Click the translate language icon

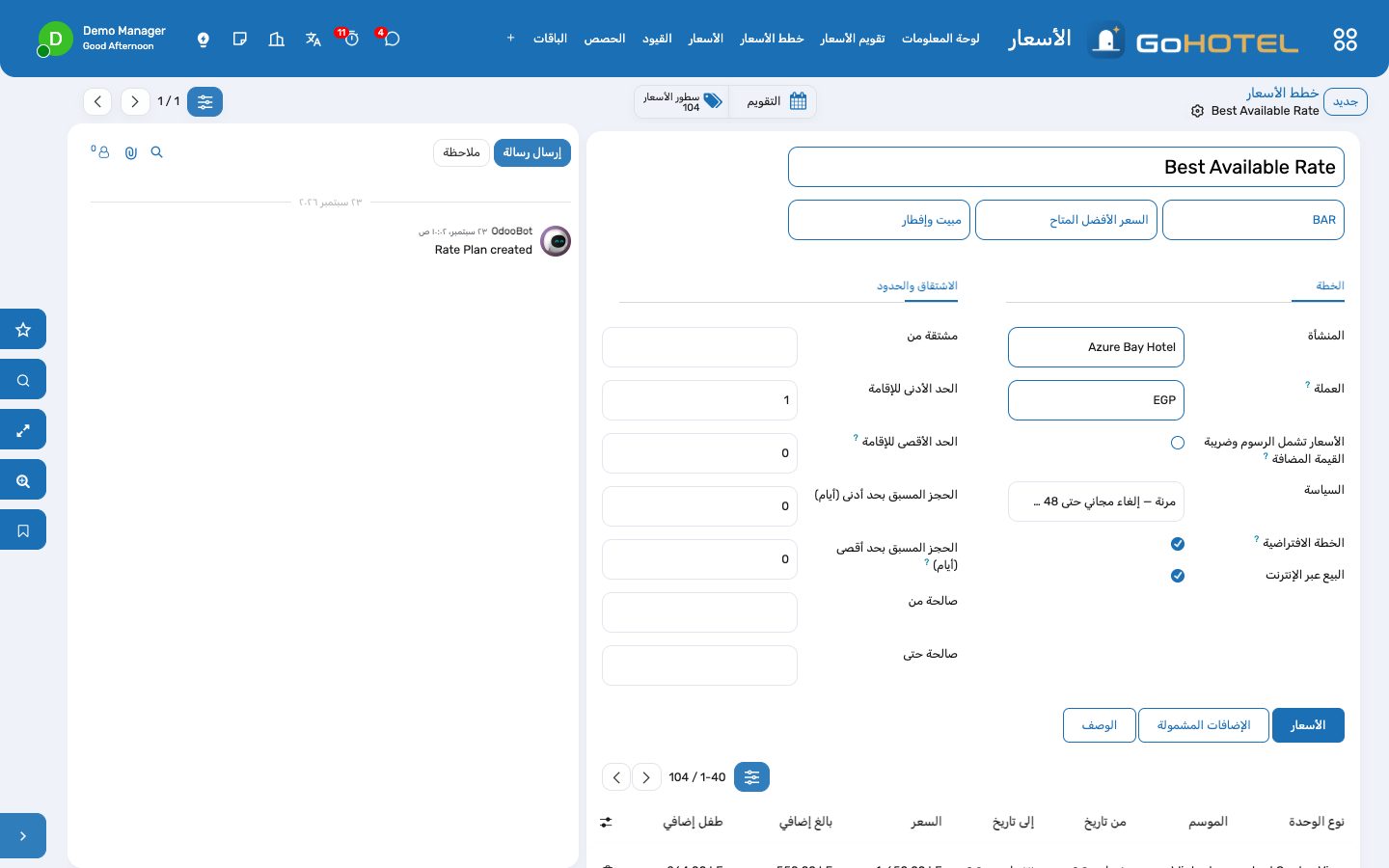pos(313,39)
